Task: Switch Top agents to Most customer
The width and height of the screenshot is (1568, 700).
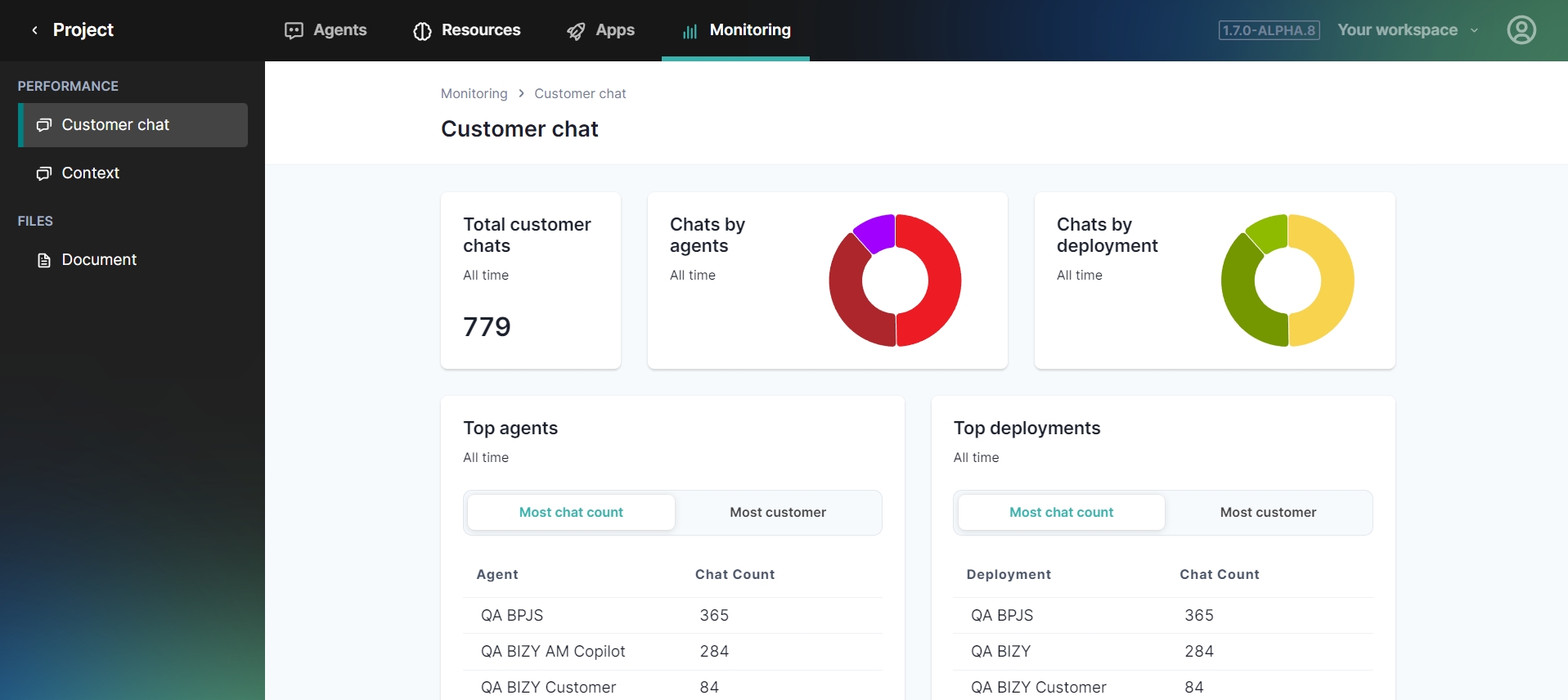Action: (777, 513)
